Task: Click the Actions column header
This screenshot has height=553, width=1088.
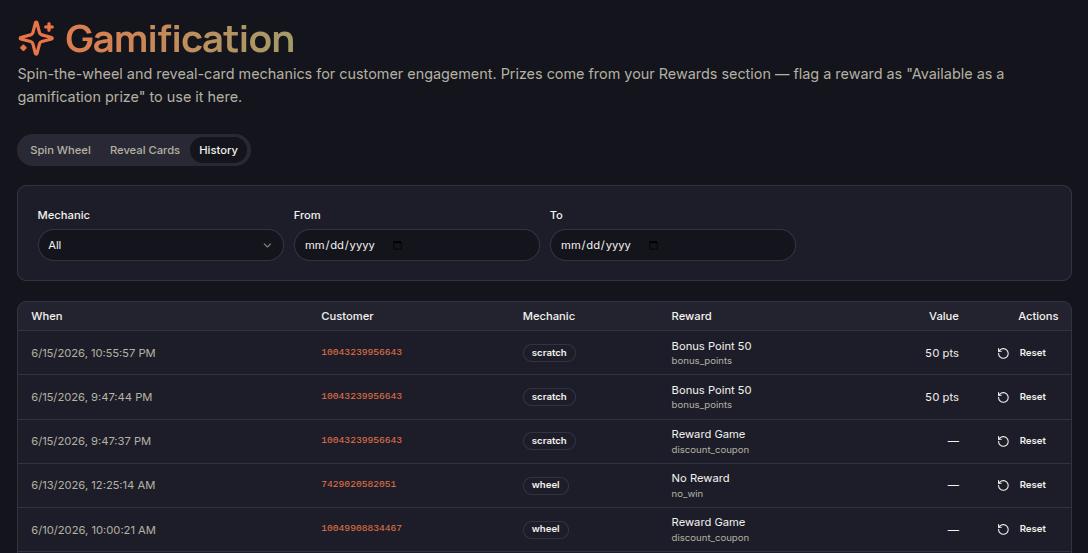Action: [1038, 316]
